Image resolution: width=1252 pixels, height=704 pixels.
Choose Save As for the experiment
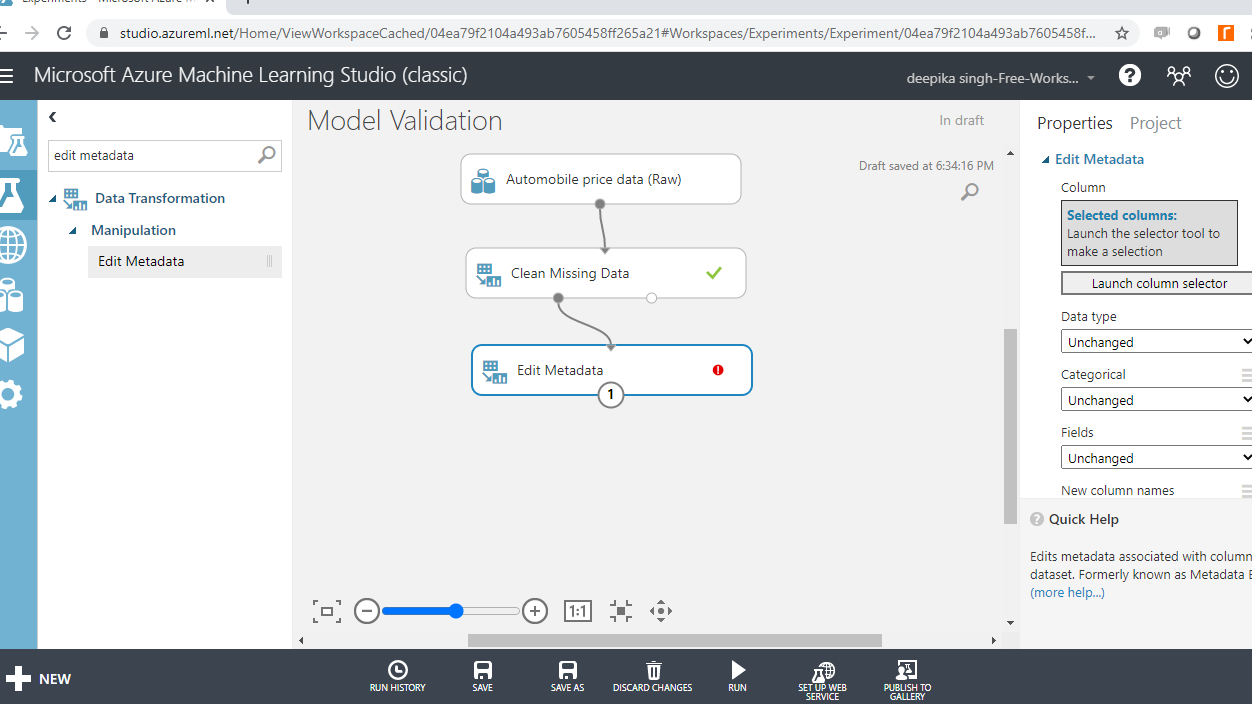click(x=567, y=677)
